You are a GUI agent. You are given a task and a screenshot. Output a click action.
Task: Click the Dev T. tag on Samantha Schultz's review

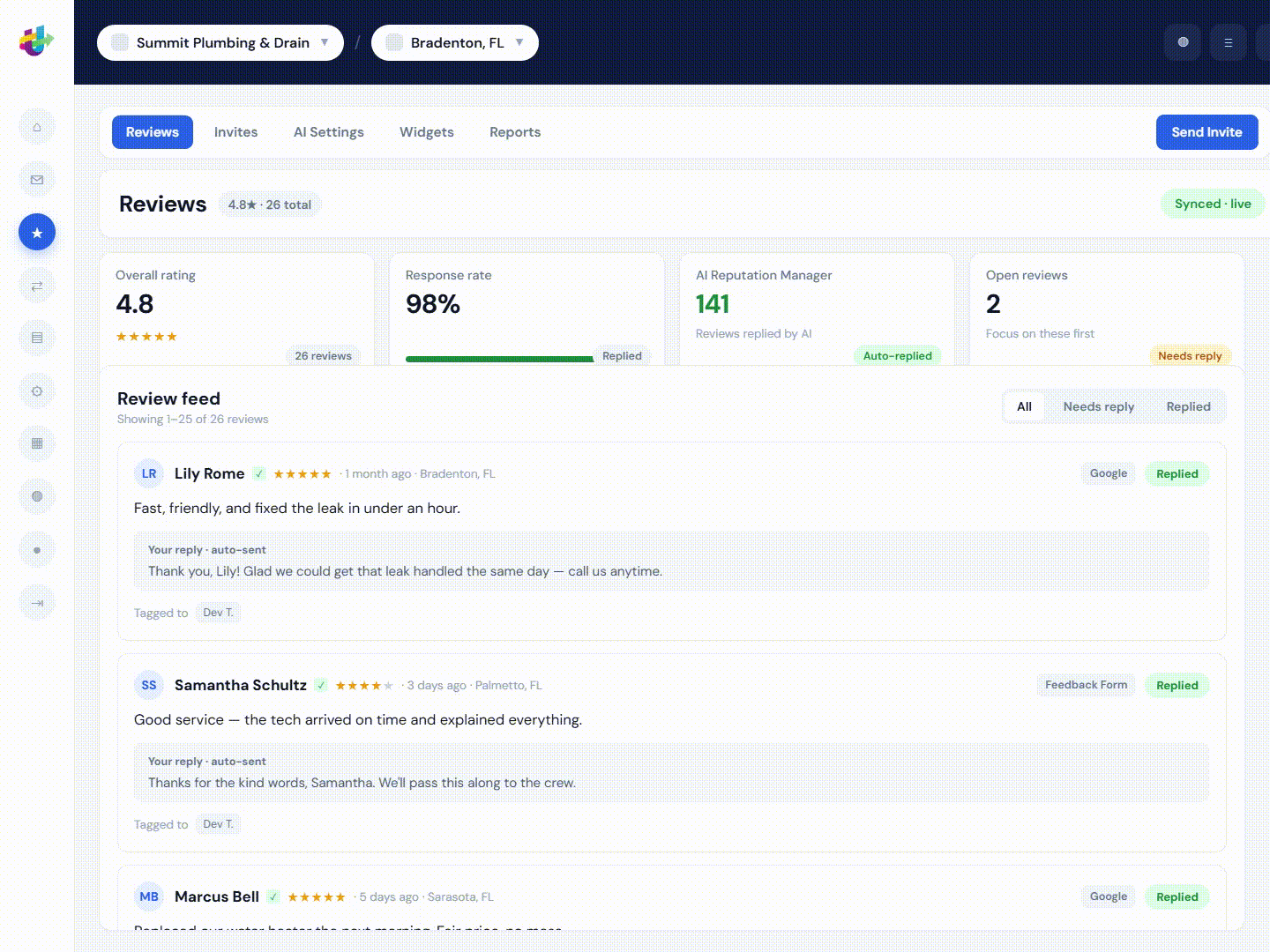pyautogui.click(x=218, y=824)
